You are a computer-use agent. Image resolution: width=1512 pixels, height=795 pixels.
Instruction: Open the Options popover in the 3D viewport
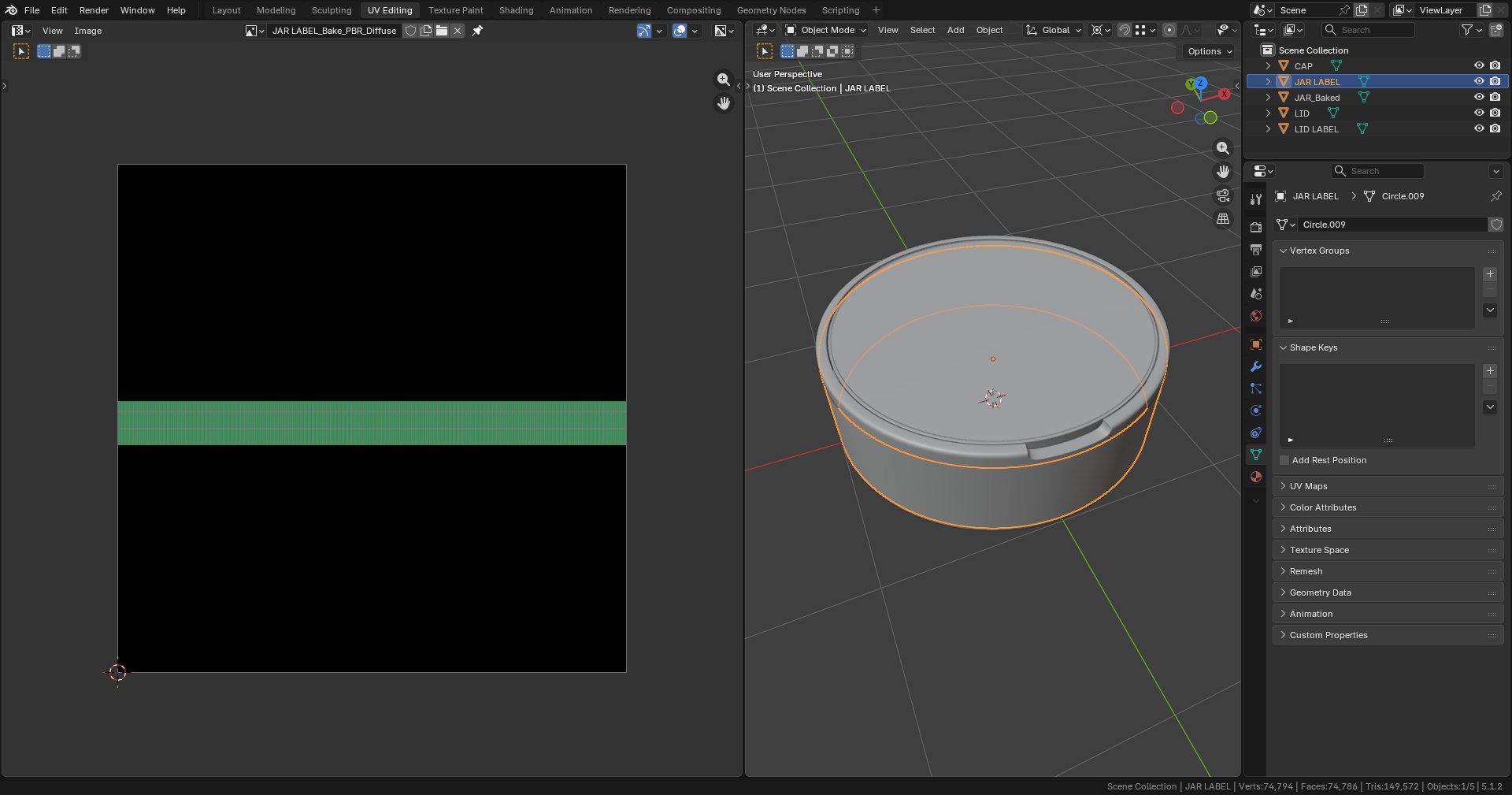(x=1210, y=51)
